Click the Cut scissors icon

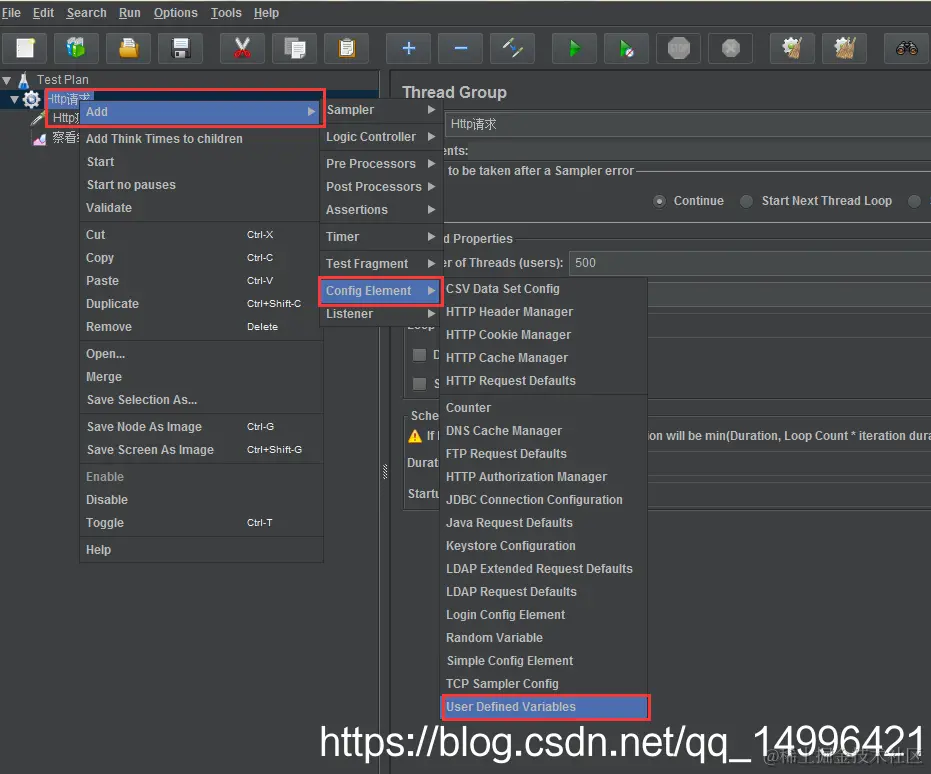pyautogui.click(x=242, y=48)
